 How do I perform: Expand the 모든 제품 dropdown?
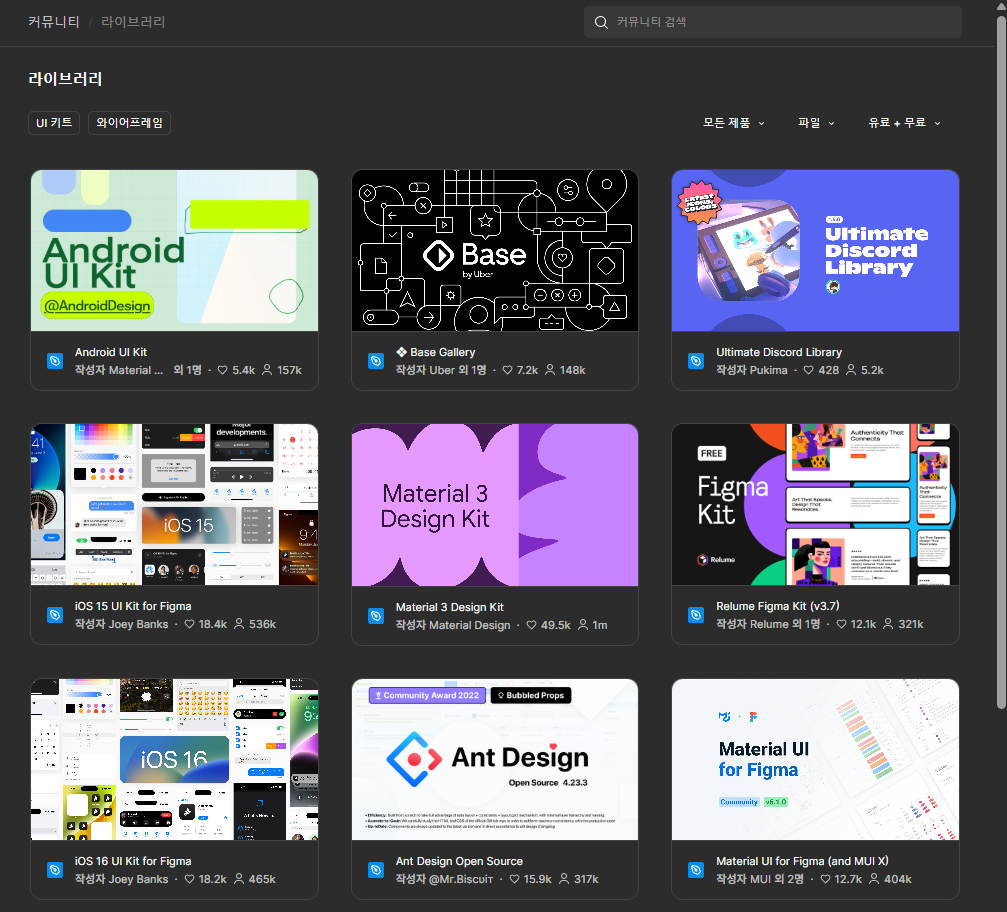tap(733, 123)
